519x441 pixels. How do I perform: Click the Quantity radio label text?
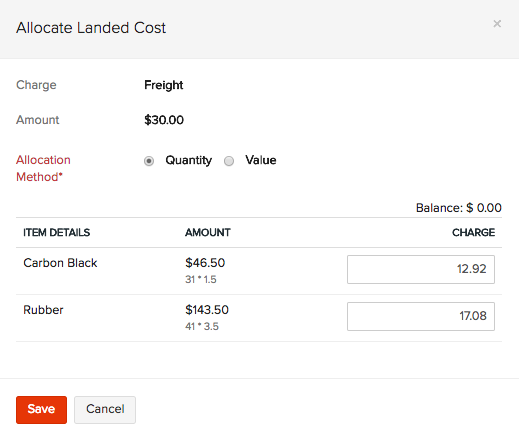(188, 160)
